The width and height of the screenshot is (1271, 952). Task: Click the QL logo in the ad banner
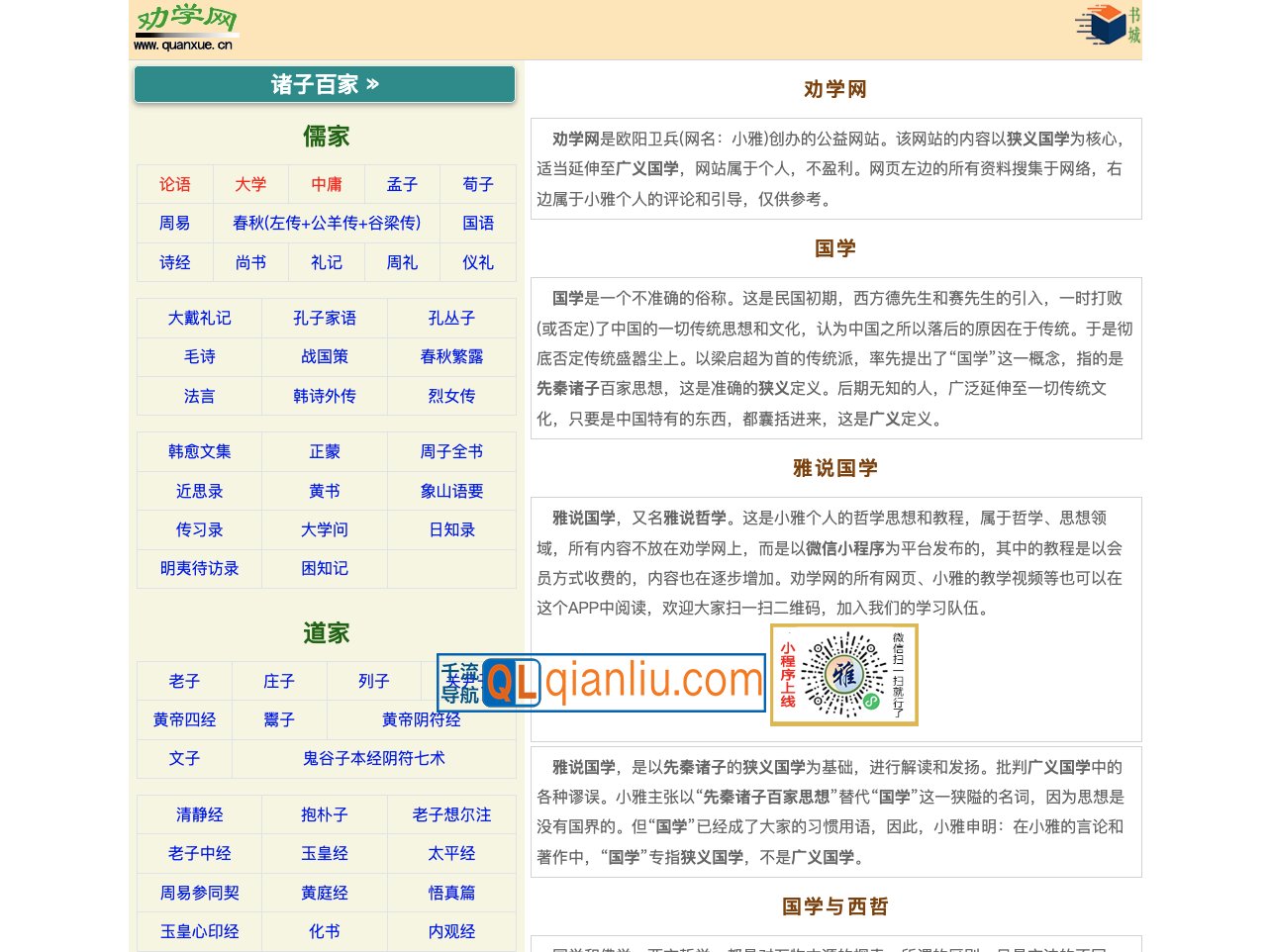click(x=509, y=681)
